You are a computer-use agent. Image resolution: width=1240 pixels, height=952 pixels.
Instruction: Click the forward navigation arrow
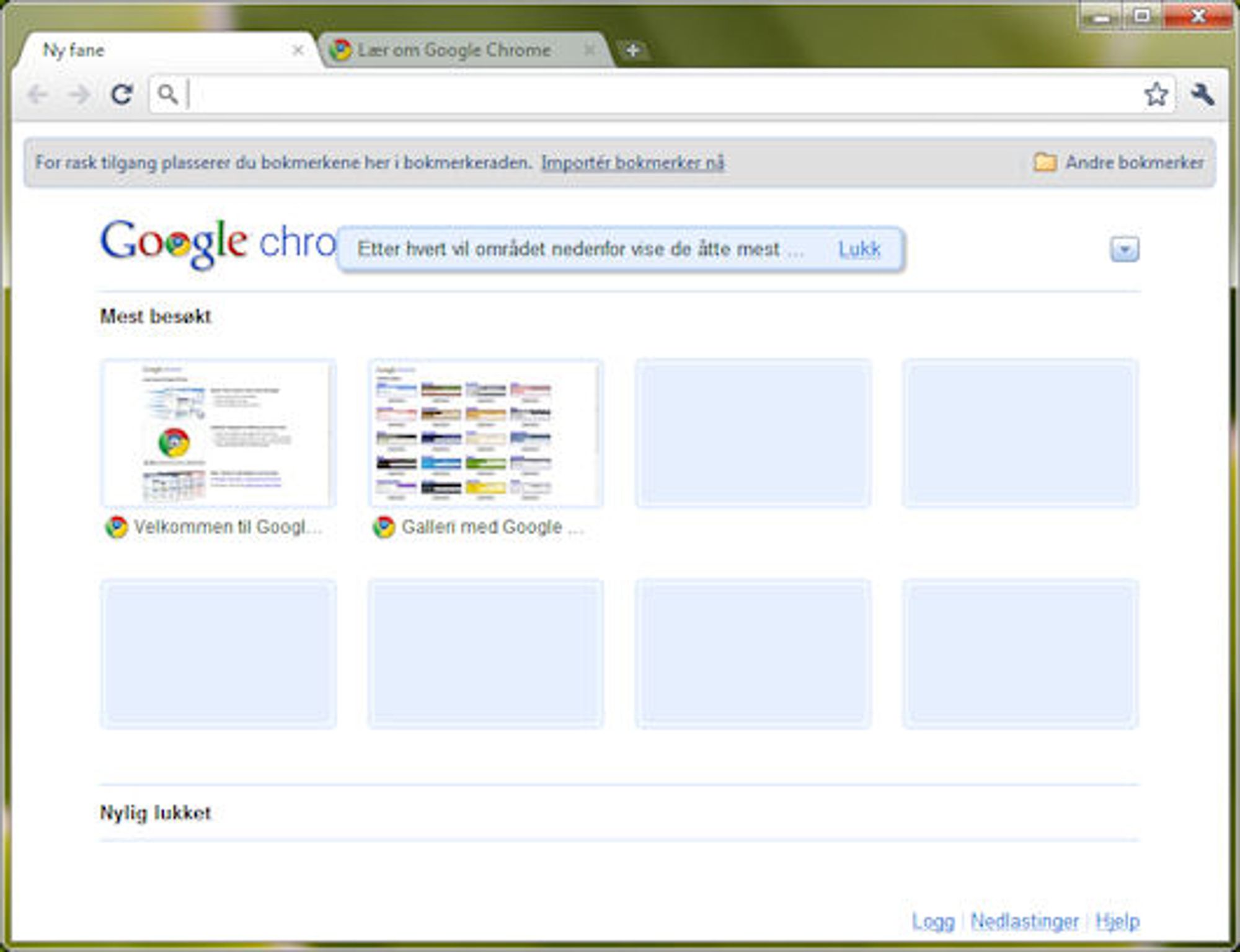[x=79, y=95]
